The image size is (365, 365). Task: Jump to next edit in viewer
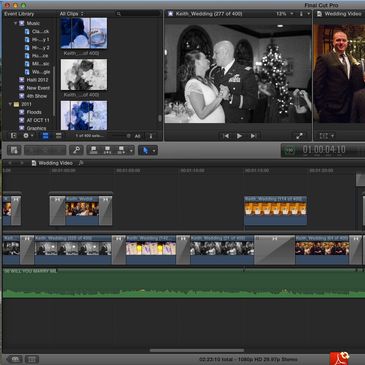(253, 136)
